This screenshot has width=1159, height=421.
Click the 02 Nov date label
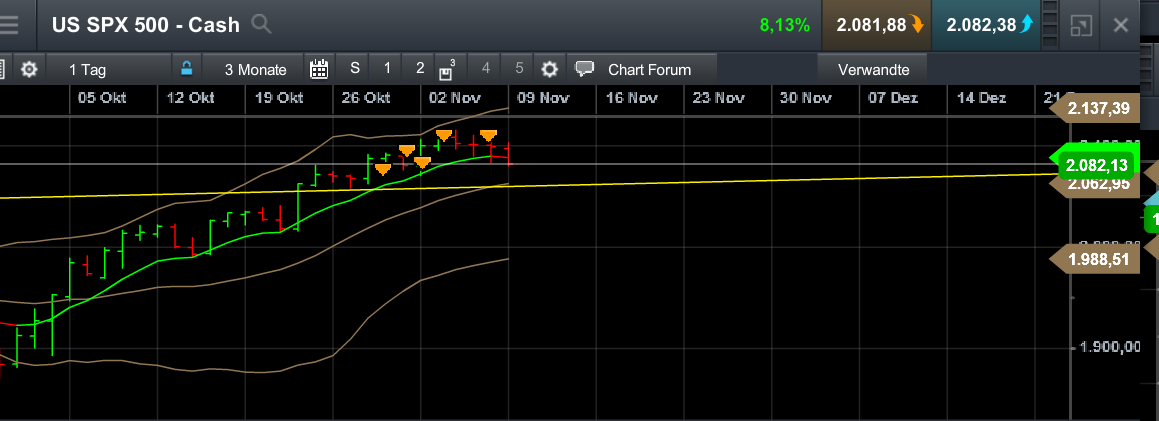[454, 97]
